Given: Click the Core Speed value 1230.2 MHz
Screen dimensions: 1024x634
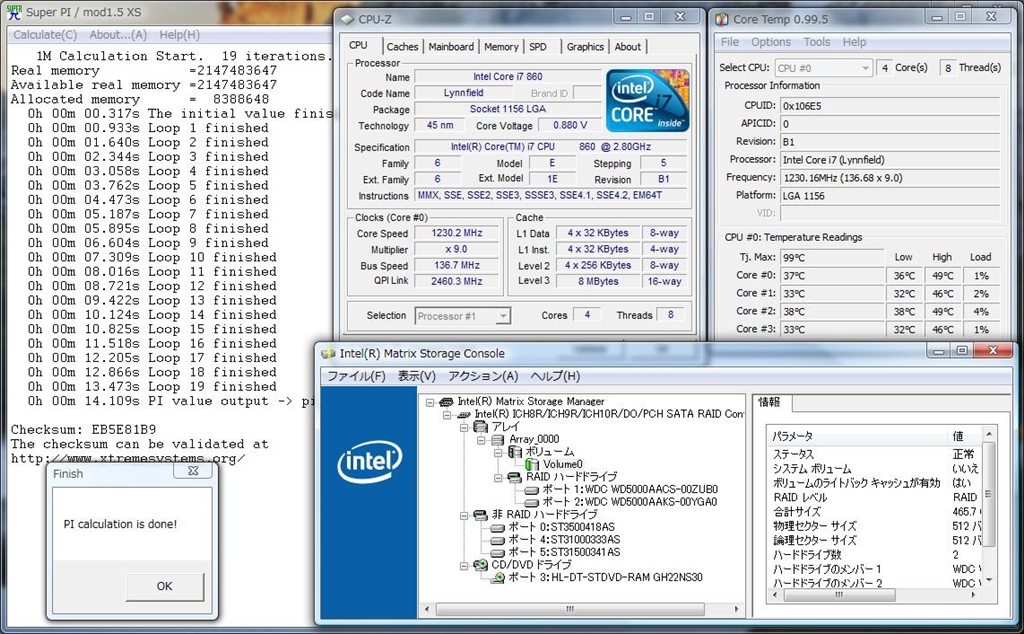Looking at the screenshot, I should click(x=457, y=233).
